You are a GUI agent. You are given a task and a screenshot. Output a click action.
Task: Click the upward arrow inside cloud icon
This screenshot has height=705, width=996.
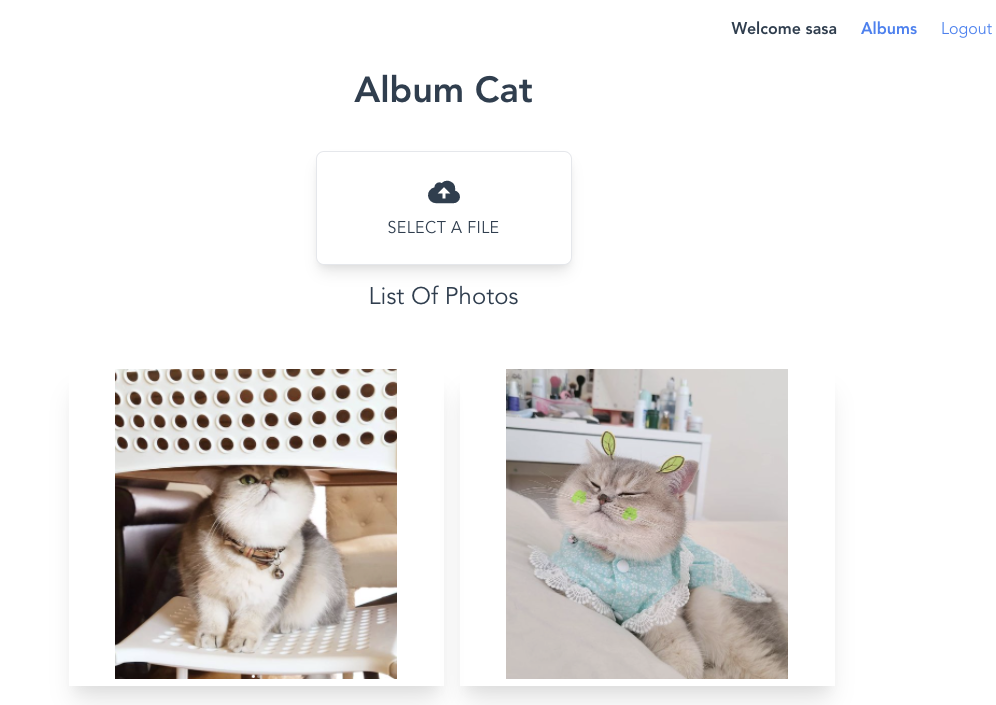pos(443,193)
